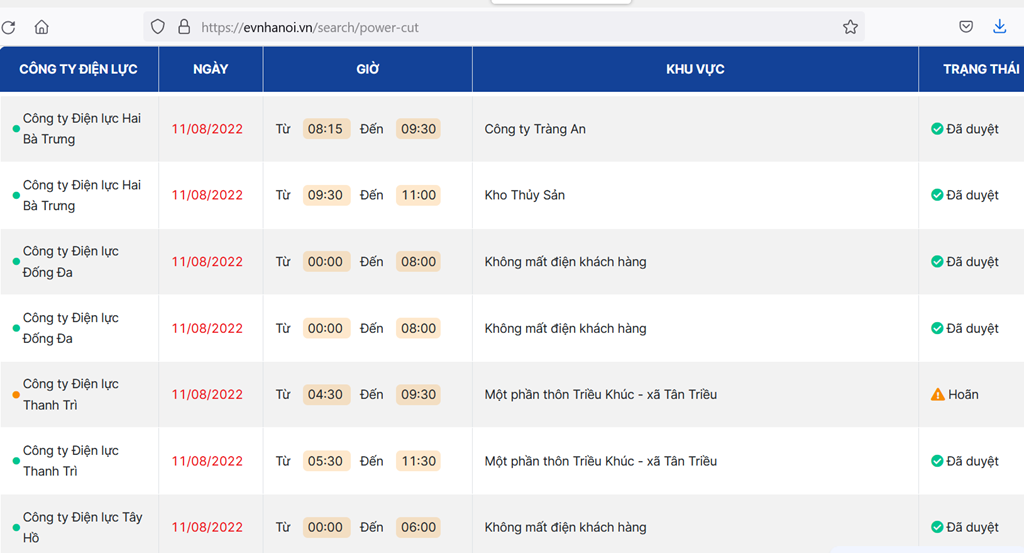Click the orange warning icon beside Hoãn
1024x553 pixels.
tap(938, 394)
